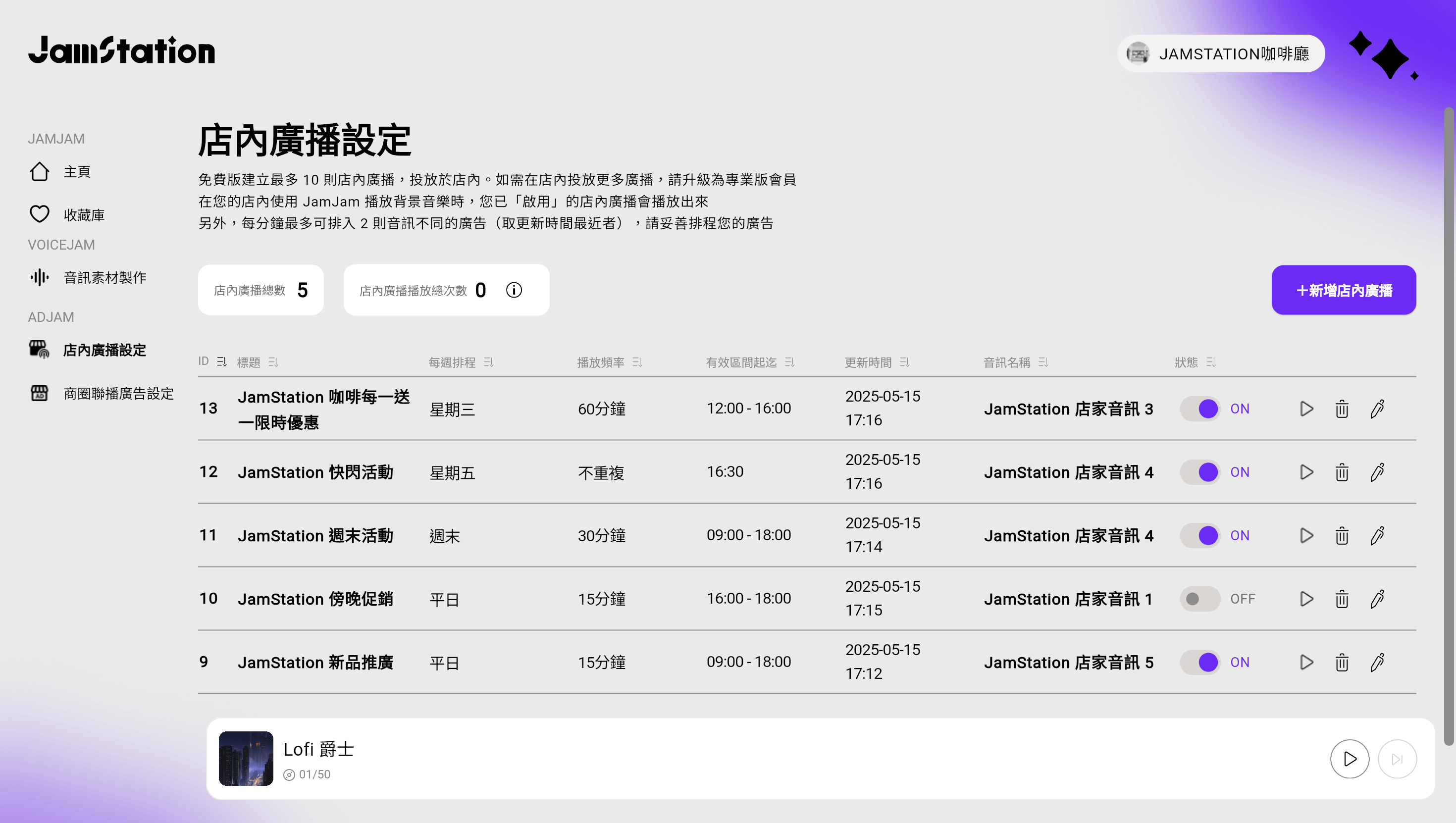The height and width of the screenshot is (823, 1456).
Task: Preview play the 傍晚促銷 broadcast
Action: tap(1306, 599)
